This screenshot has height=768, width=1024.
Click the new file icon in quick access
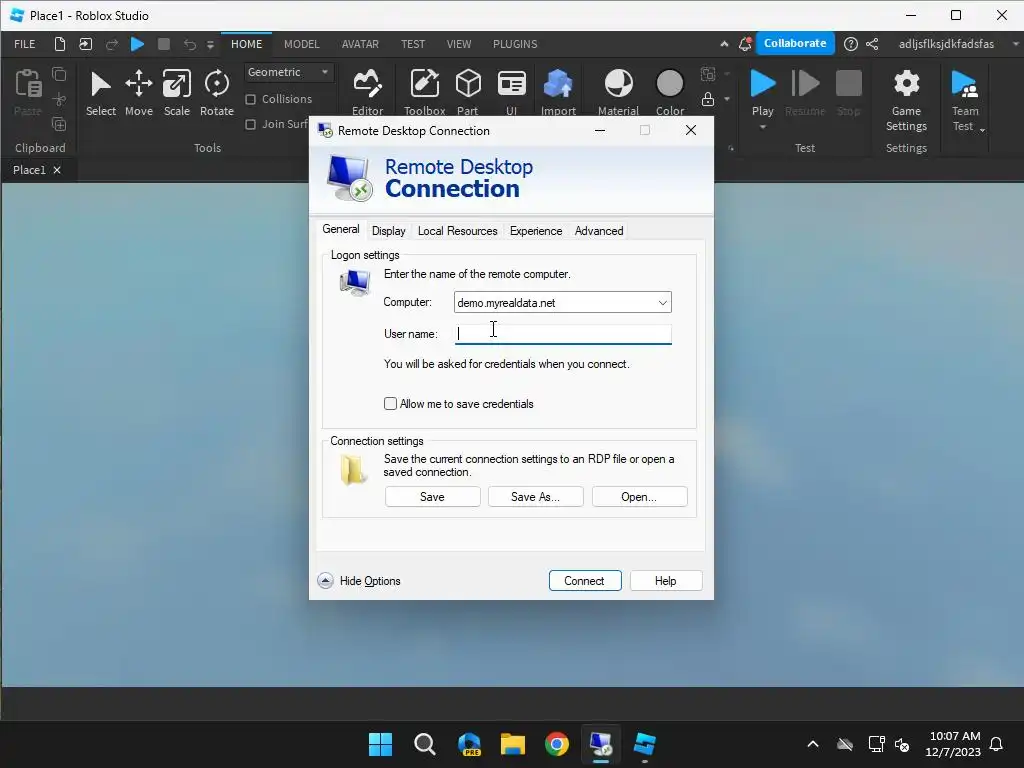coord(59,44)
